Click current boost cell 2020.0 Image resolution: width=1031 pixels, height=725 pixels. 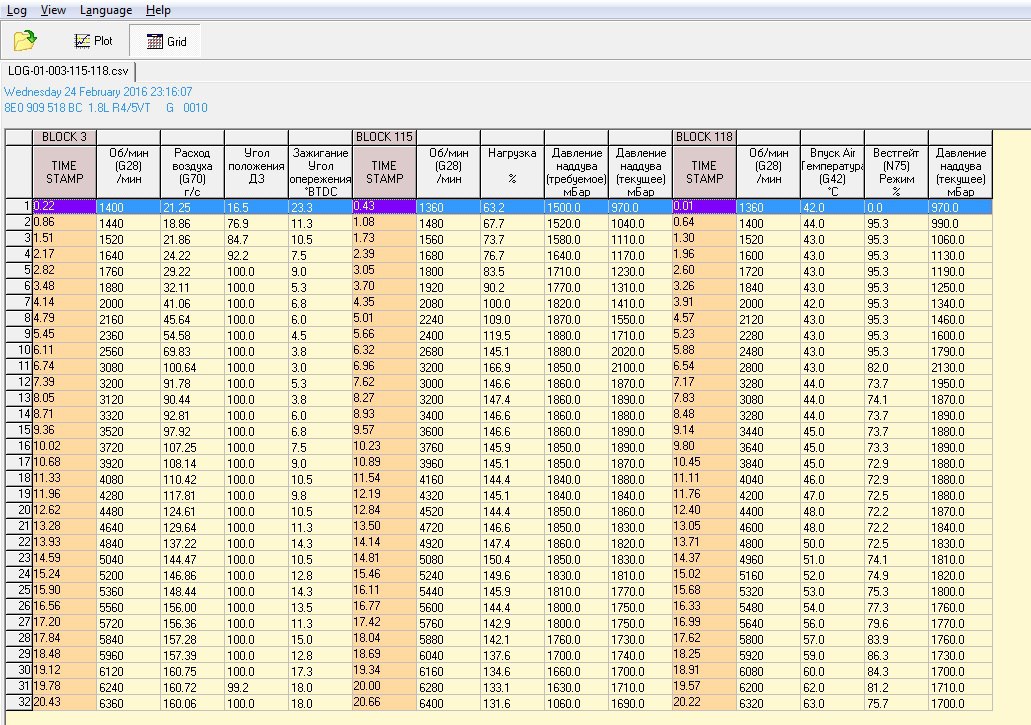[640, 352]
